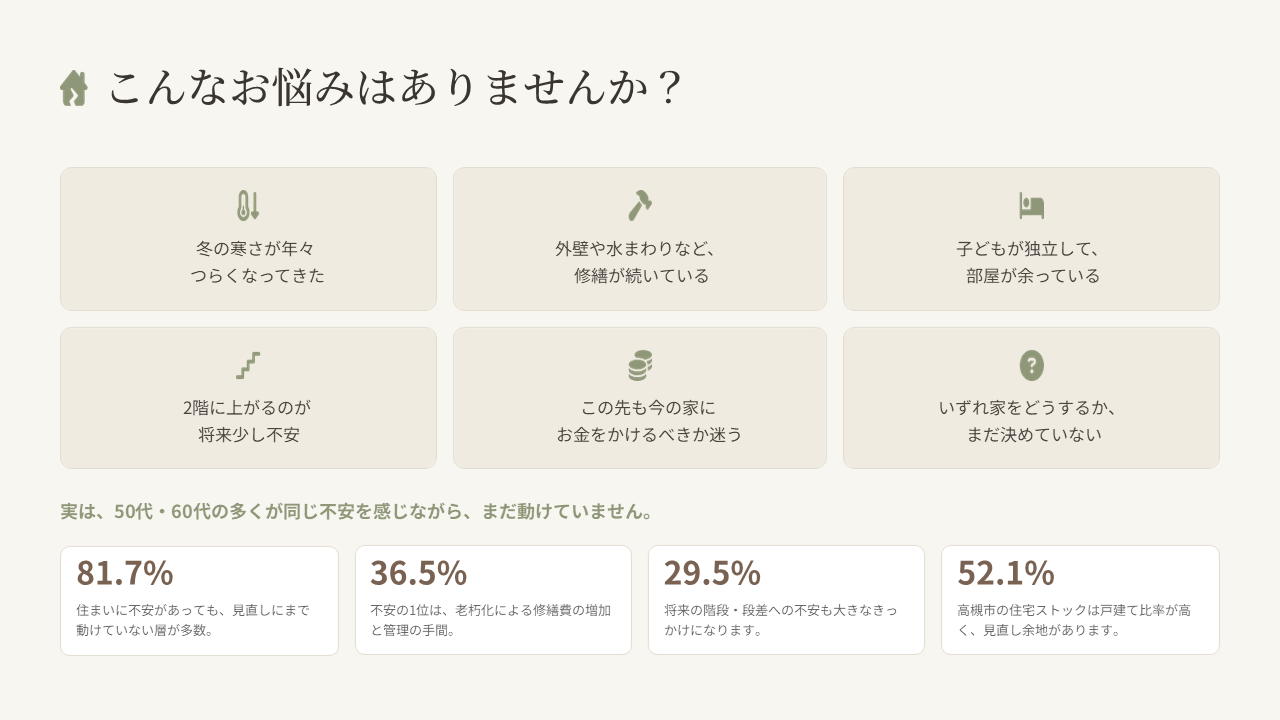The width and height of the screenshot is (1280, 720).
Task: Click the 36.5% statistic figure
Action: pos(418,573)
